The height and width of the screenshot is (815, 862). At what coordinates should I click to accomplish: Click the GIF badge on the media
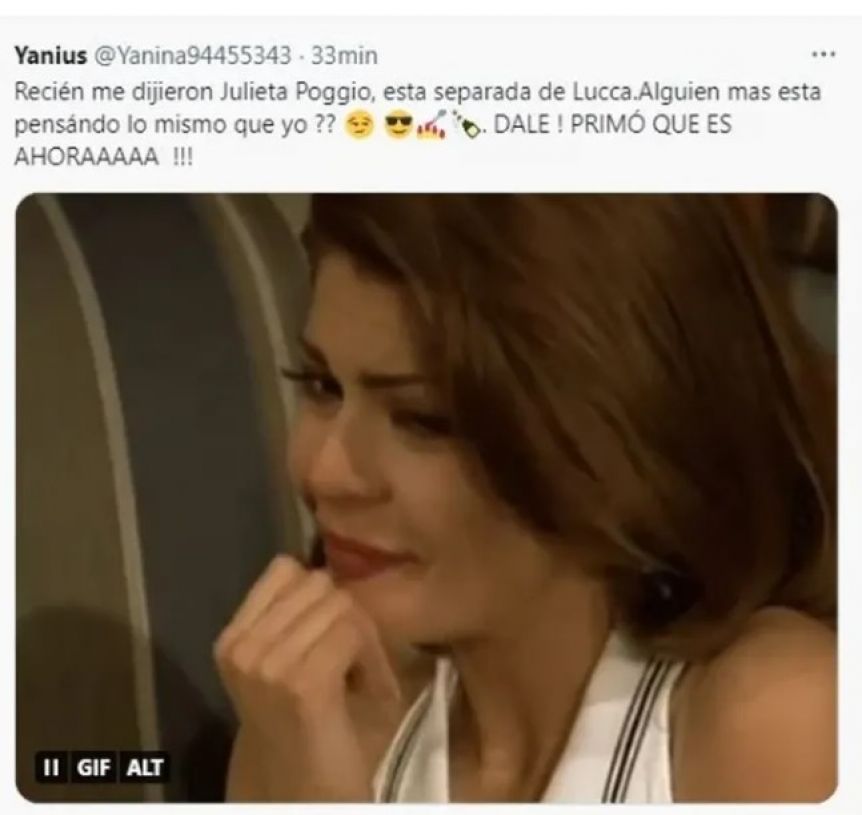click(93, 767)
